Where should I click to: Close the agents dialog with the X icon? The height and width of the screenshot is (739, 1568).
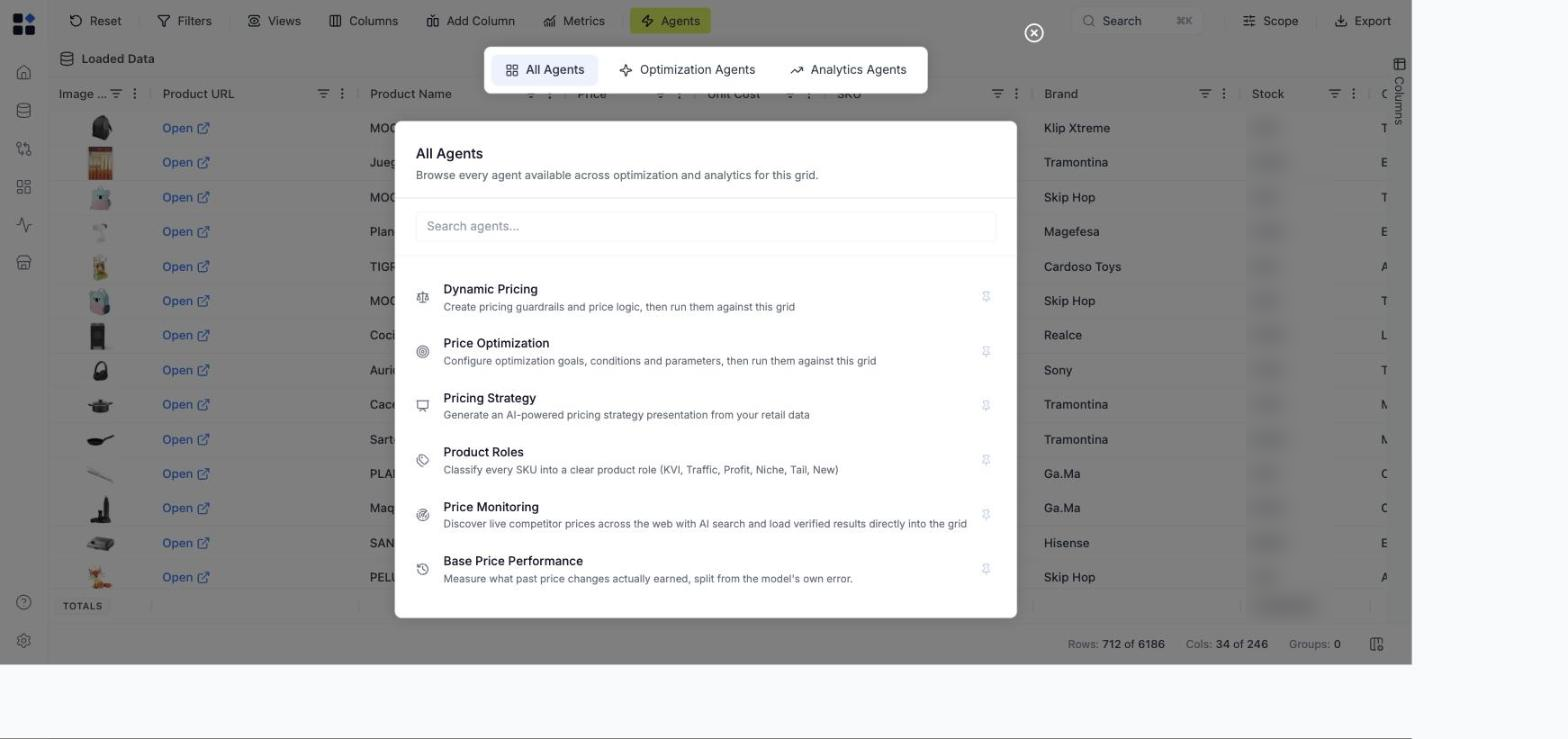point(1034,33)
